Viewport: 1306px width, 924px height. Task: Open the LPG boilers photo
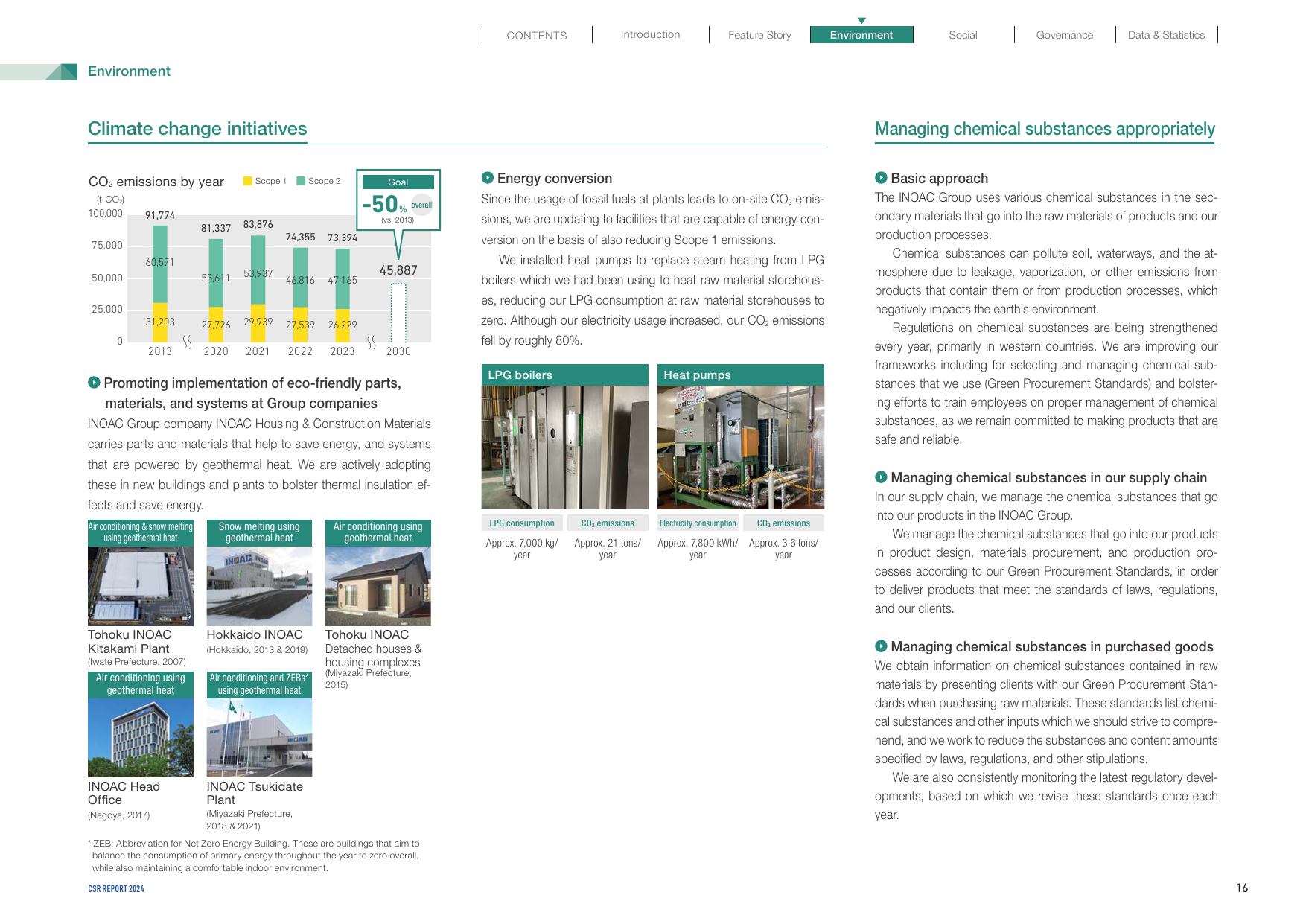pyautogui.click(x=565, y=447)
